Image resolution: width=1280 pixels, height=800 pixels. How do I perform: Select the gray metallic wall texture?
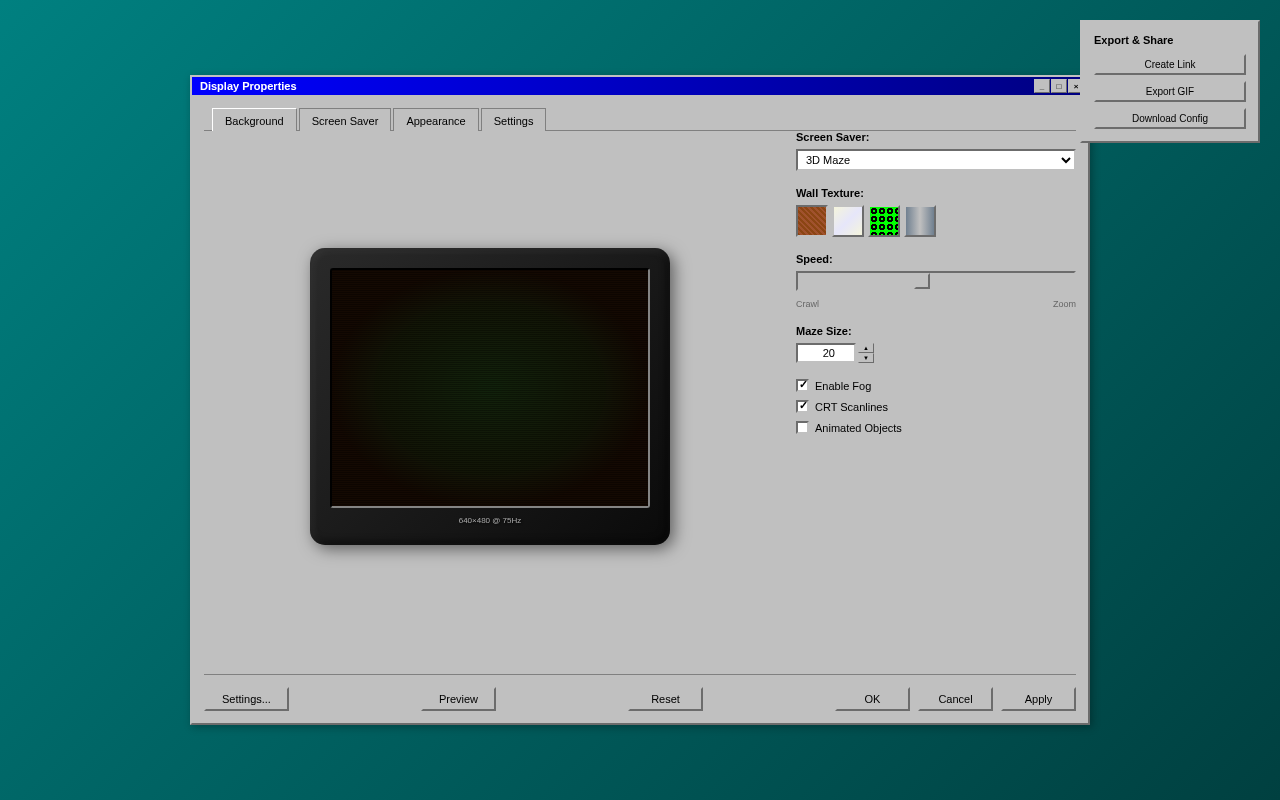[x=920, y=221]
